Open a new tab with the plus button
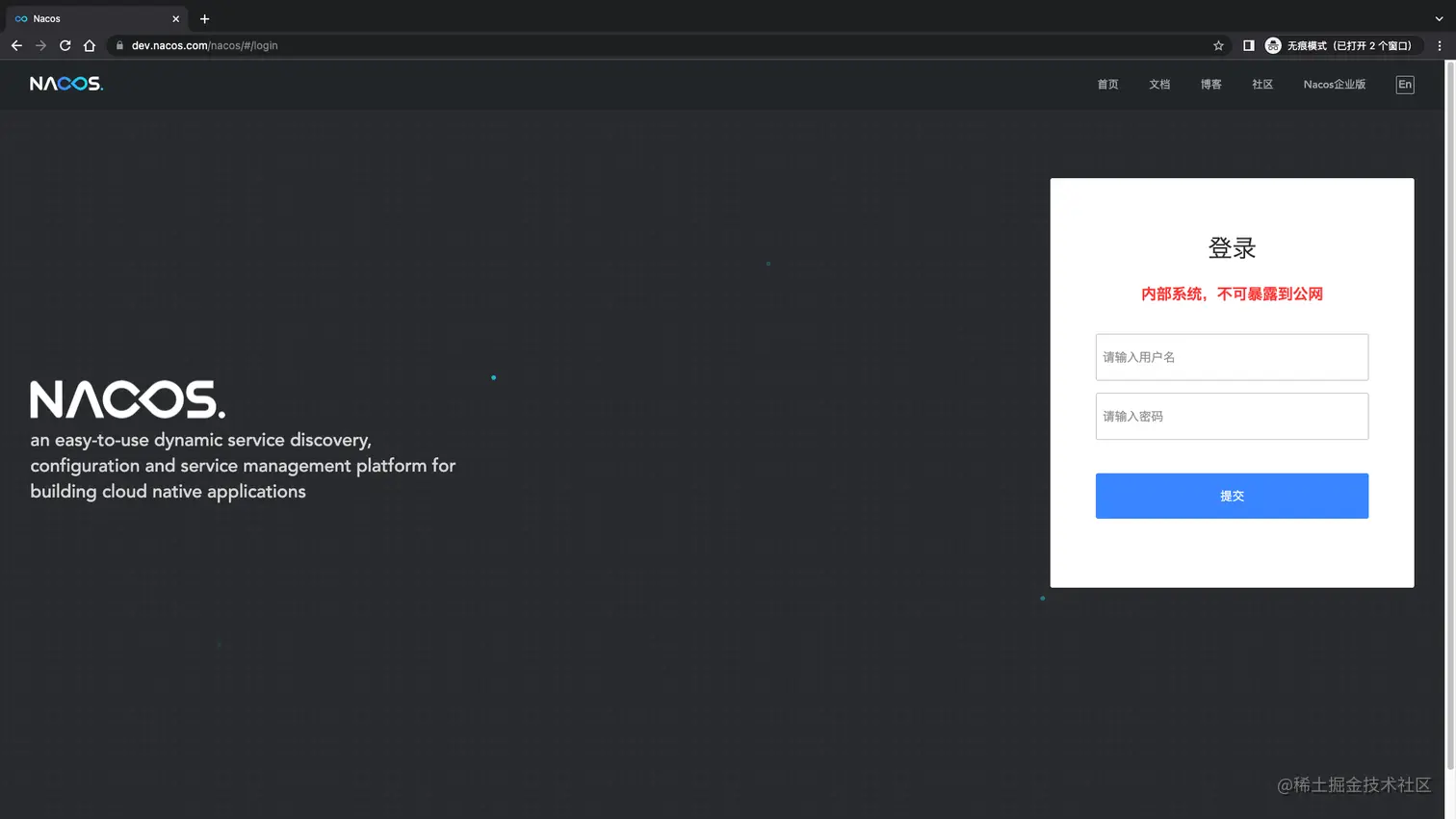This screenshot has height=819, width=1456. [204, 18]
